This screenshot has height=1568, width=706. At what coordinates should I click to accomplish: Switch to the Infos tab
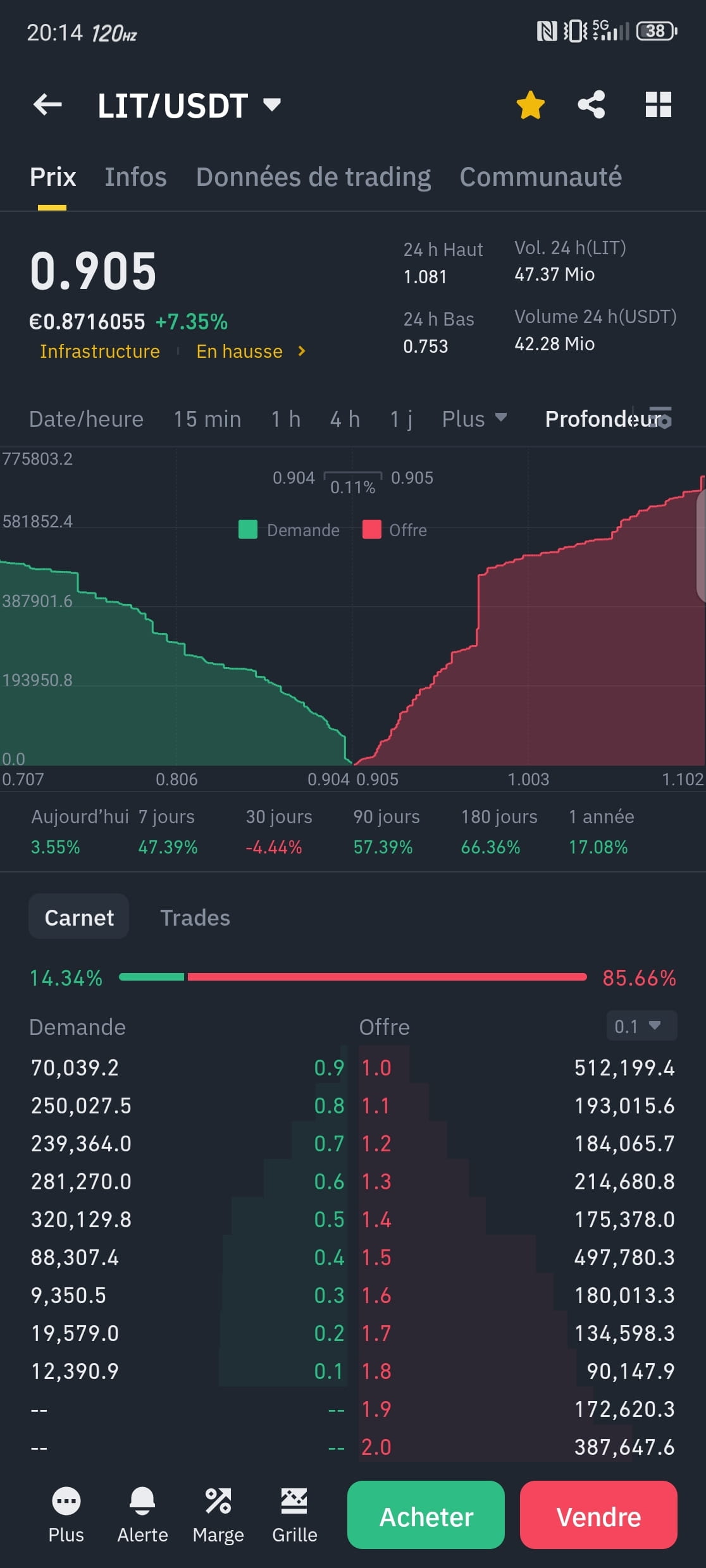(135, 177)
